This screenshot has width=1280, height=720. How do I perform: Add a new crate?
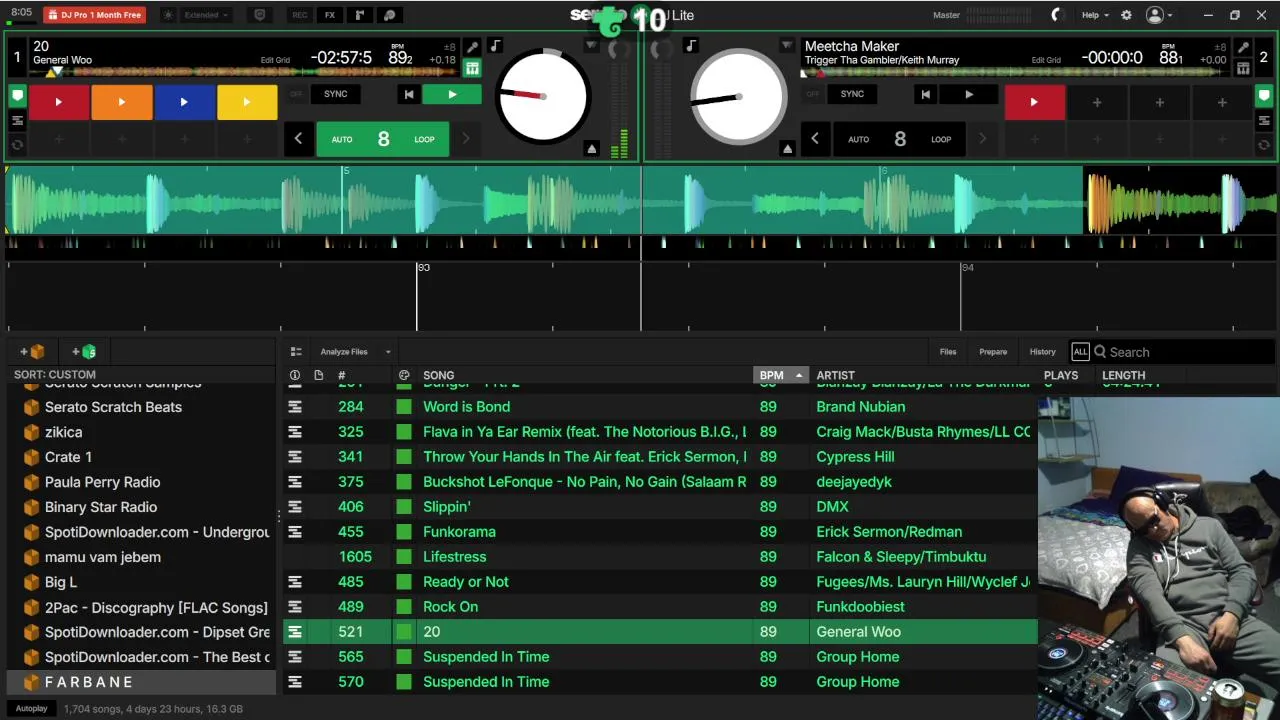coord(33,352)
